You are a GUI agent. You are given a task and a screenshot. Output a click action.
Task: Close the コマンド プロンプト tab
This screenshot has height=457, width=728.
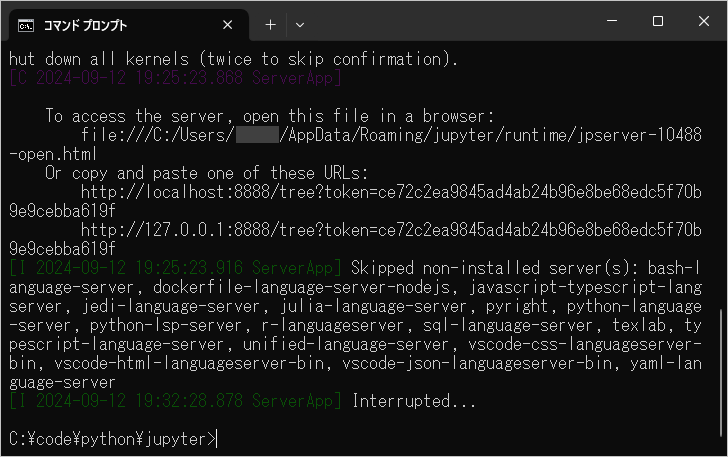click(228, 24)
